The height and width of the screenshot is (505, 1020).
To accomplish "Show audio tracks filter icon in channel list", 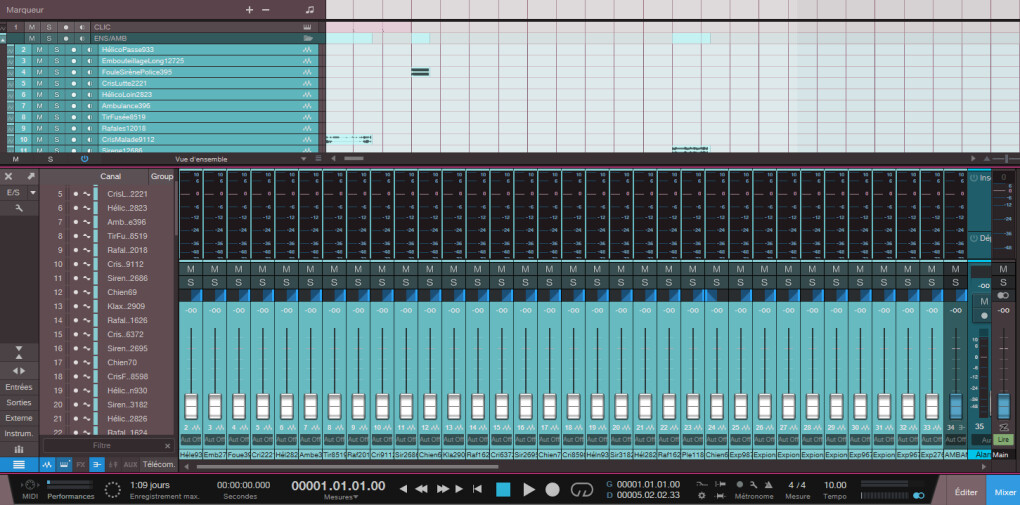I will 47,465.
